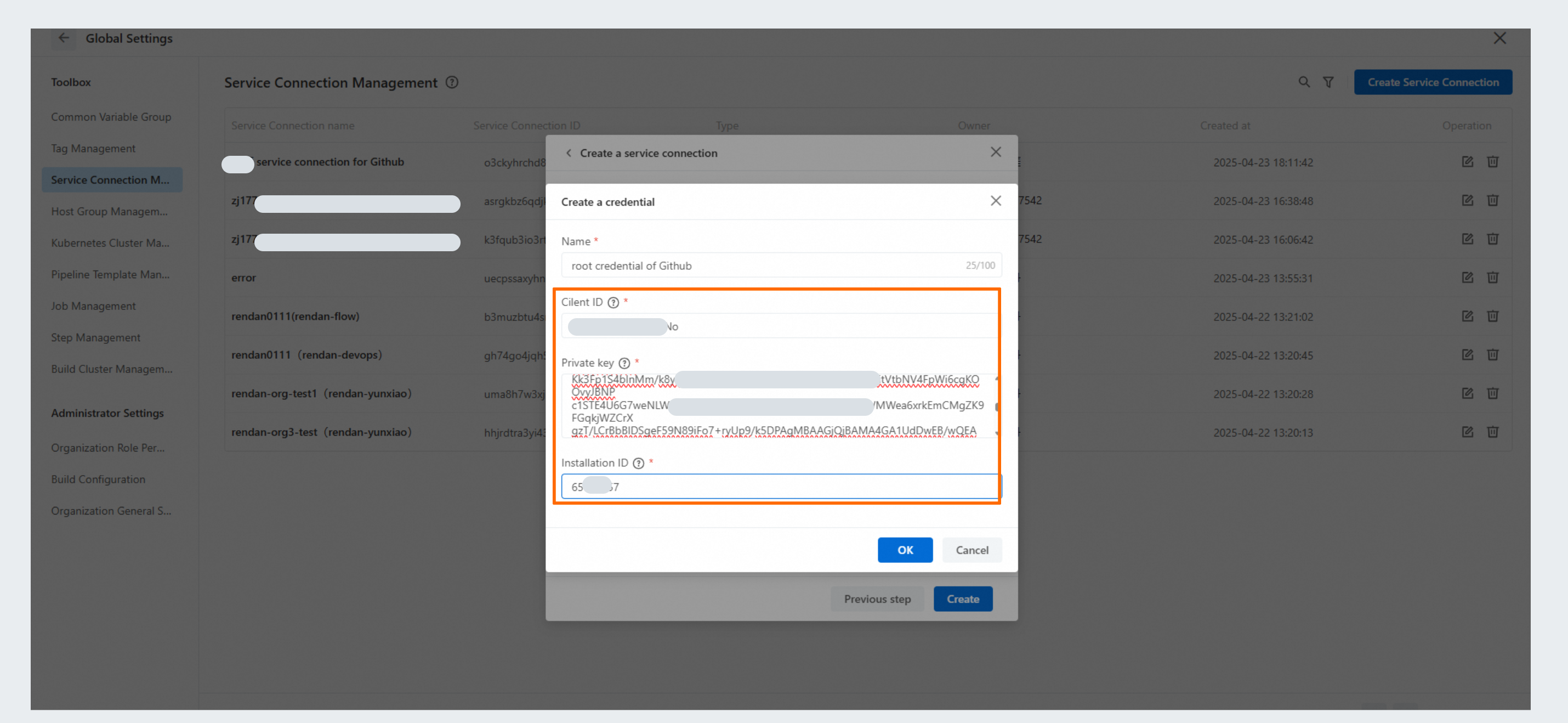
Task: Open Job Management sidebar item
Action: pyautogui.click(x=93, y=306)
